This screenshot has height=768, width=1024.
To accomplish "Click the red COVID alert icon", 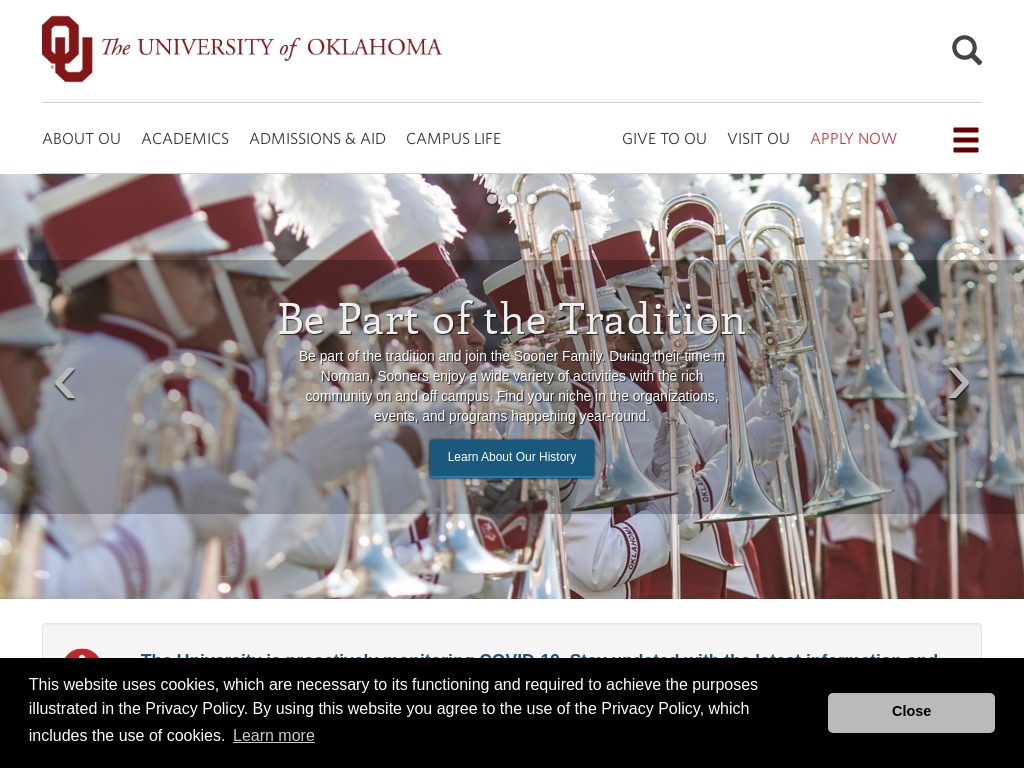I will tap(82, 654).
